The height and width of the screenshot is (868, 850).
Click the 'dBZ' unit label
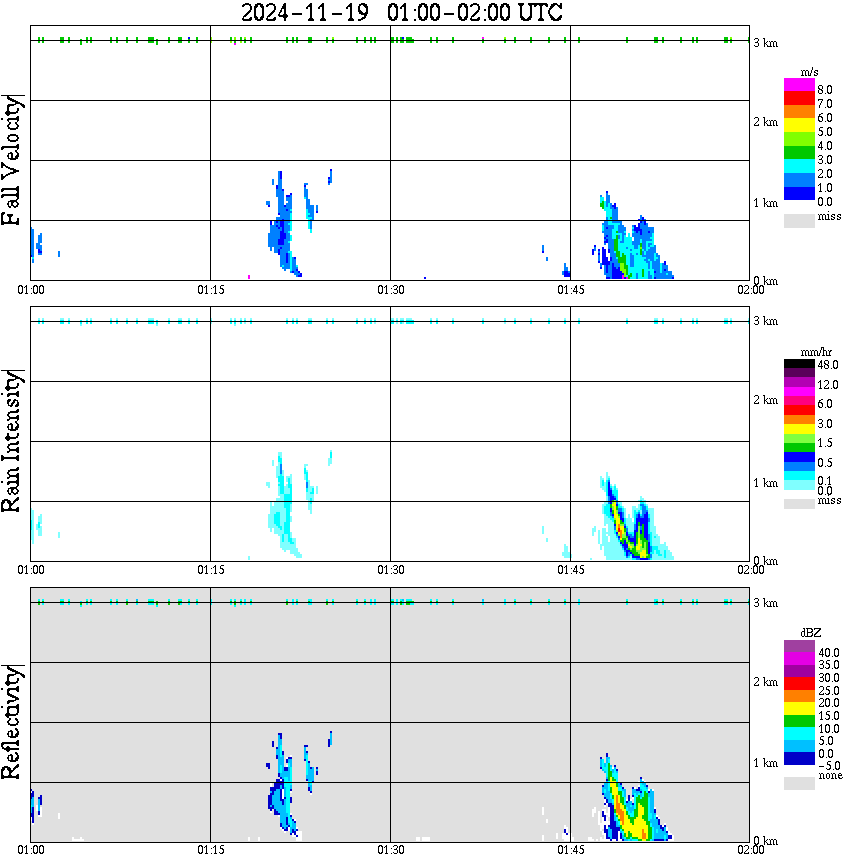click(811, 633)
